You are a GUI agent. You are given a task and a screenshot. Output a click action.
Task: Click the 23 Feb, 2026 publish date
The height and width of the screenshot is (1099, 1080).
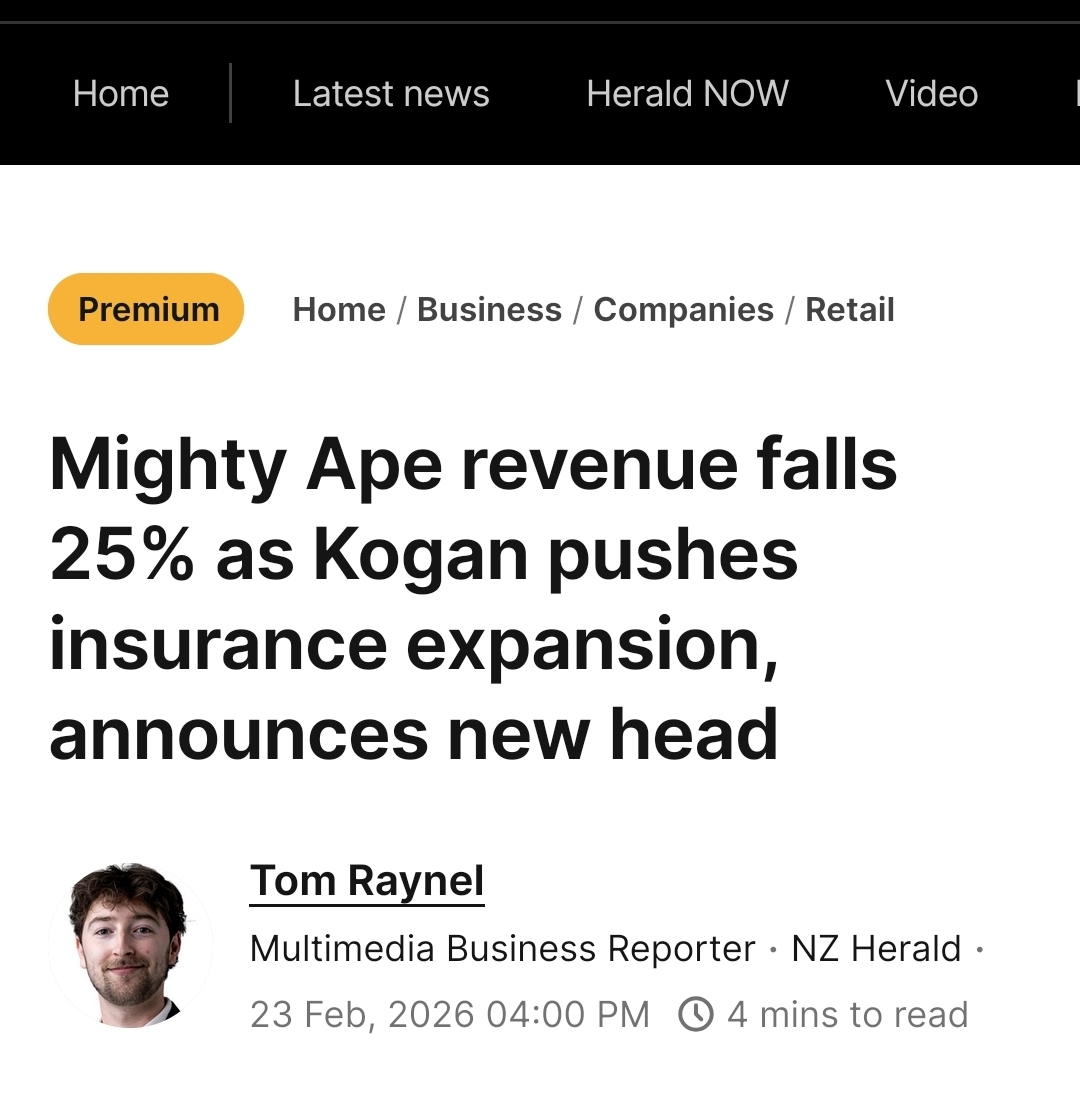click(449, 1014)
